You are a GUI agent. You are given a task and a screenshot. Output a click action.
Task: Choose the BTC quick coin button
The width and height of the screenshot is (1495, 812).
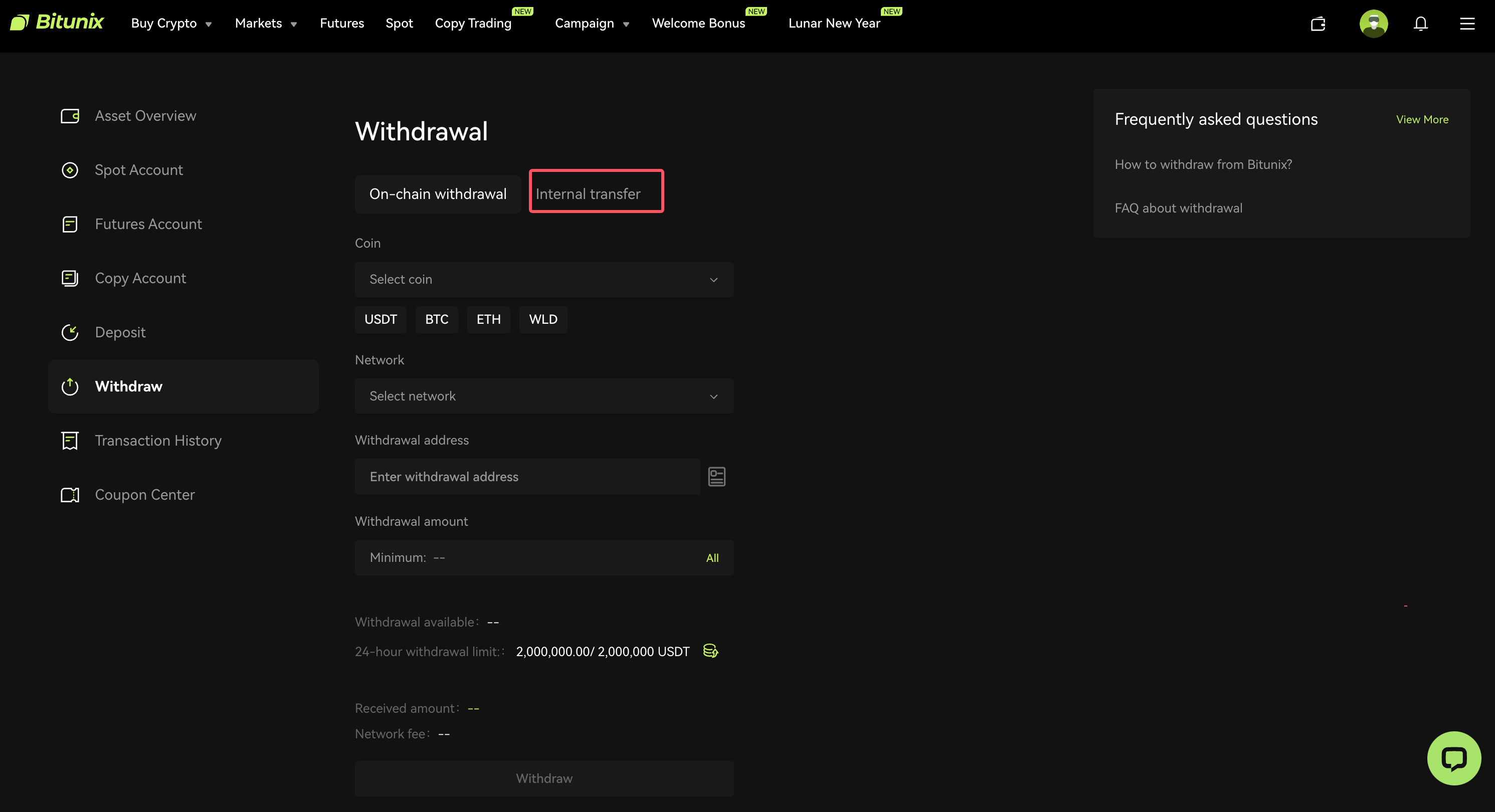point(437,319)
